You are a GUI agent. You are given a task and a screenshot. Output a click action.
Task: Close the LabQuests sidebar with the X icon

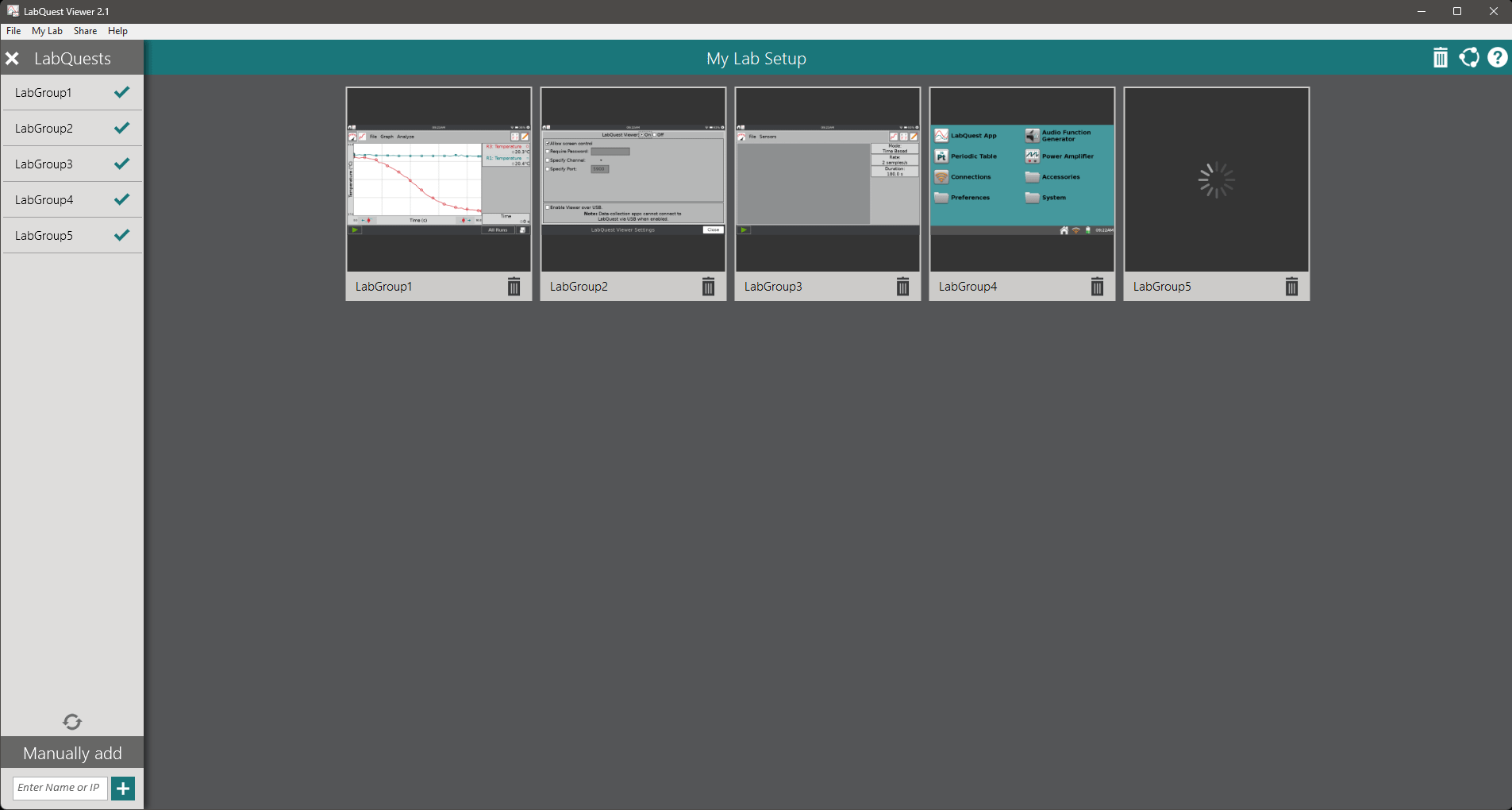[x=12, y=59]
